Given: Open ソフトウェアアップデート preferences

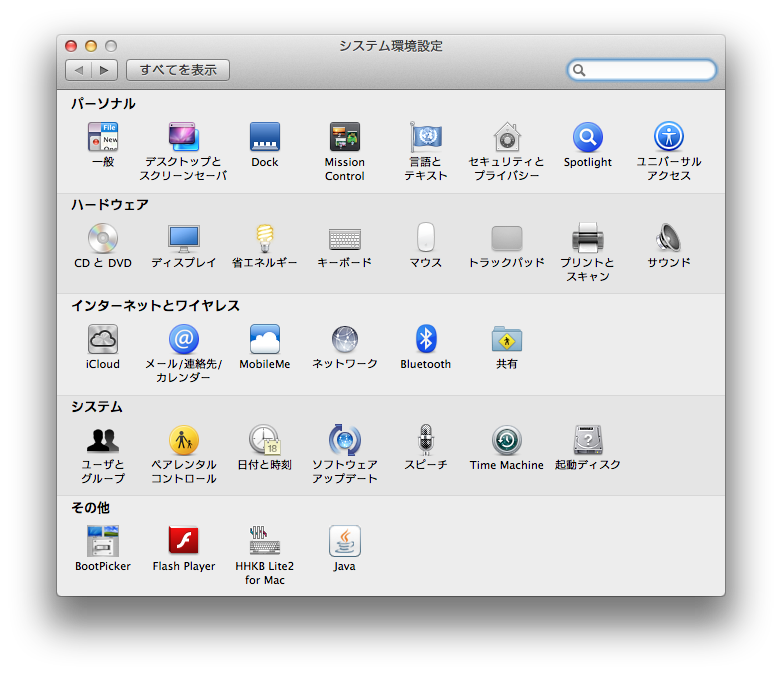Looking at the screenshot, I should 345,440.
